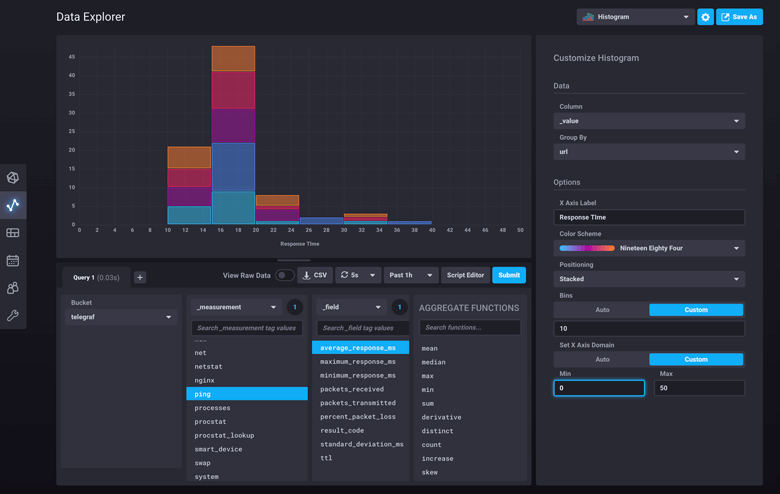
Task: Select the Query 1 tab
Action: click(96, 278)
